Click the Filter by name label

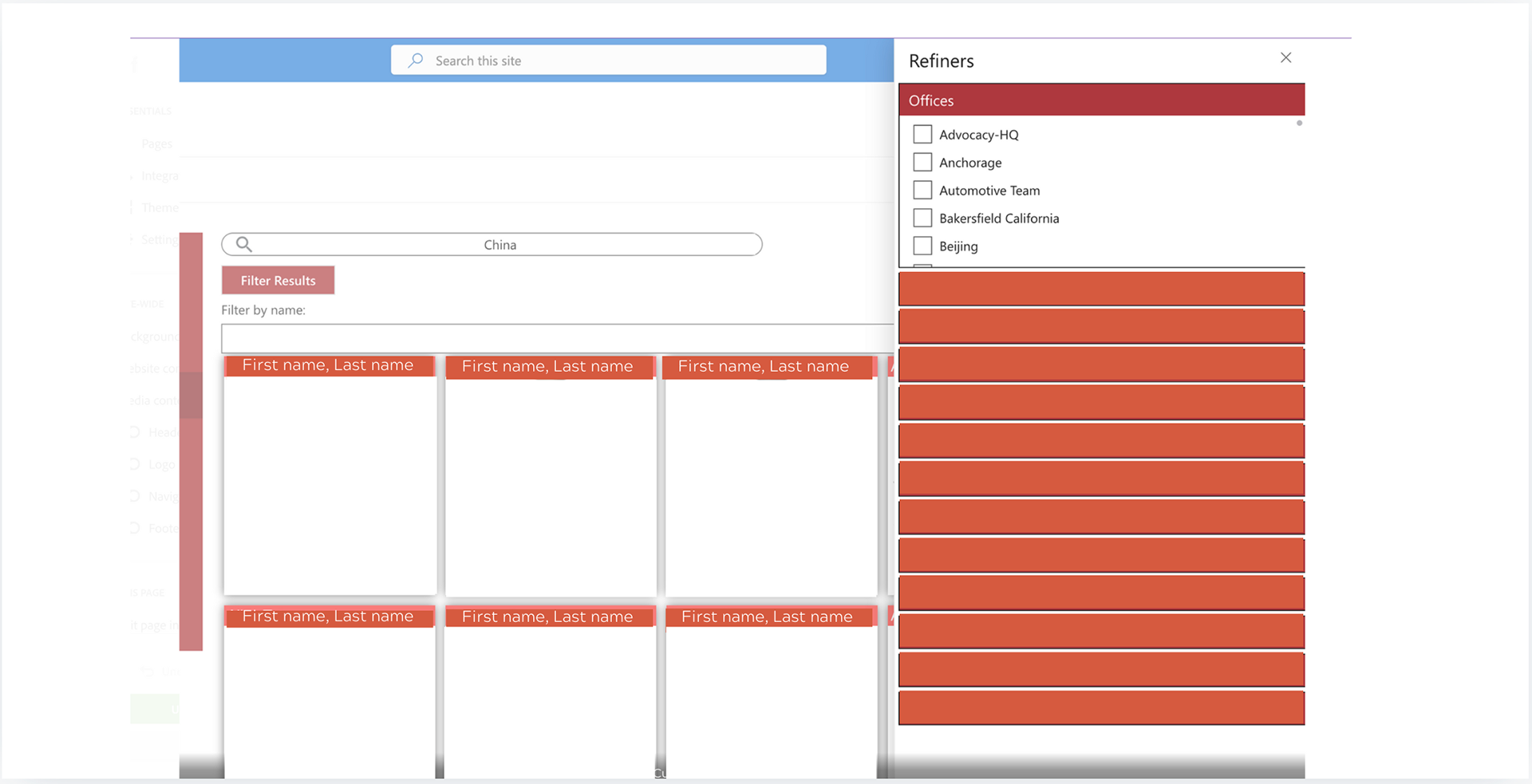[263, 309]
